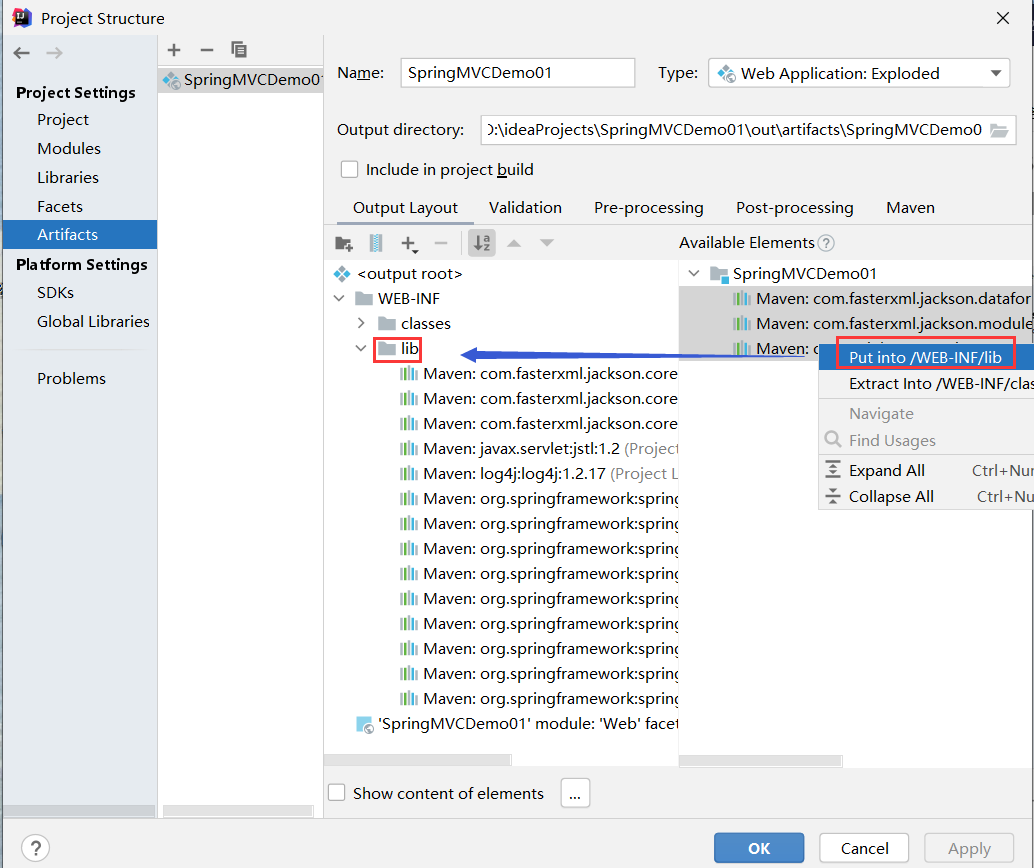Open the ellipsis options button

575,793
